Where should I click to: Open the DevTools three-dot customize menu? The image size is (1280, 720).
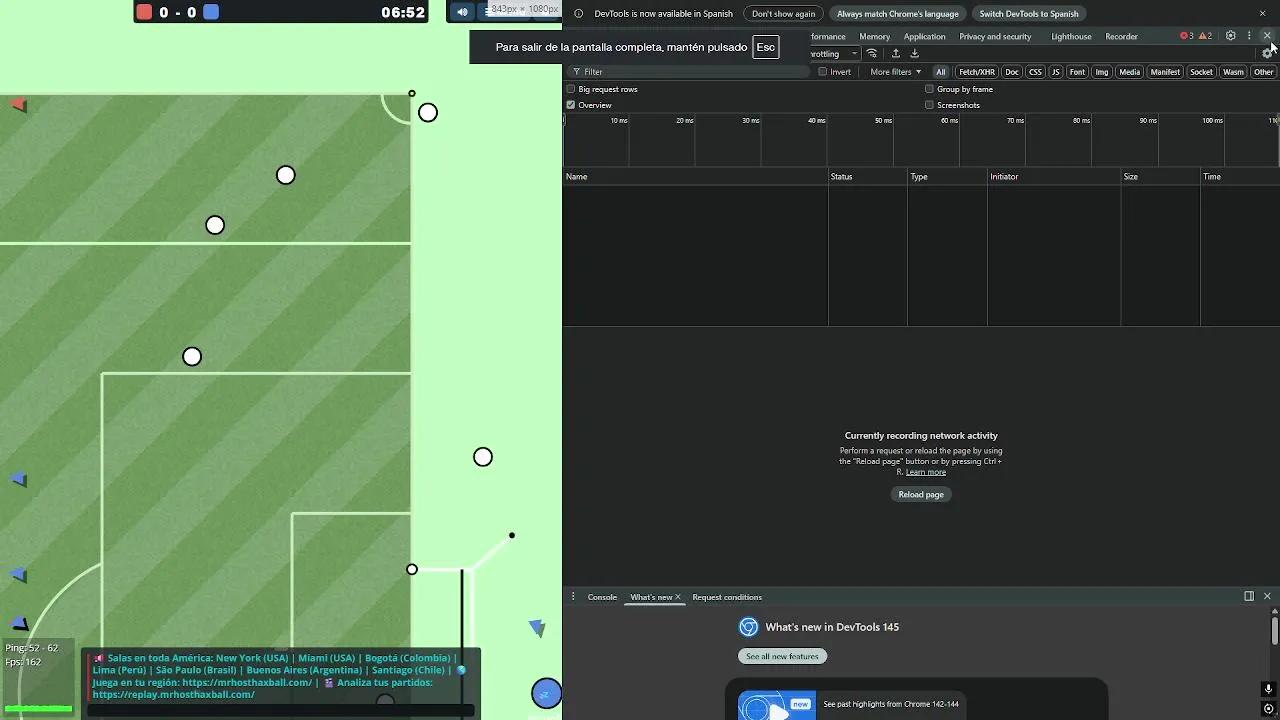click(x=1249, y=36)
